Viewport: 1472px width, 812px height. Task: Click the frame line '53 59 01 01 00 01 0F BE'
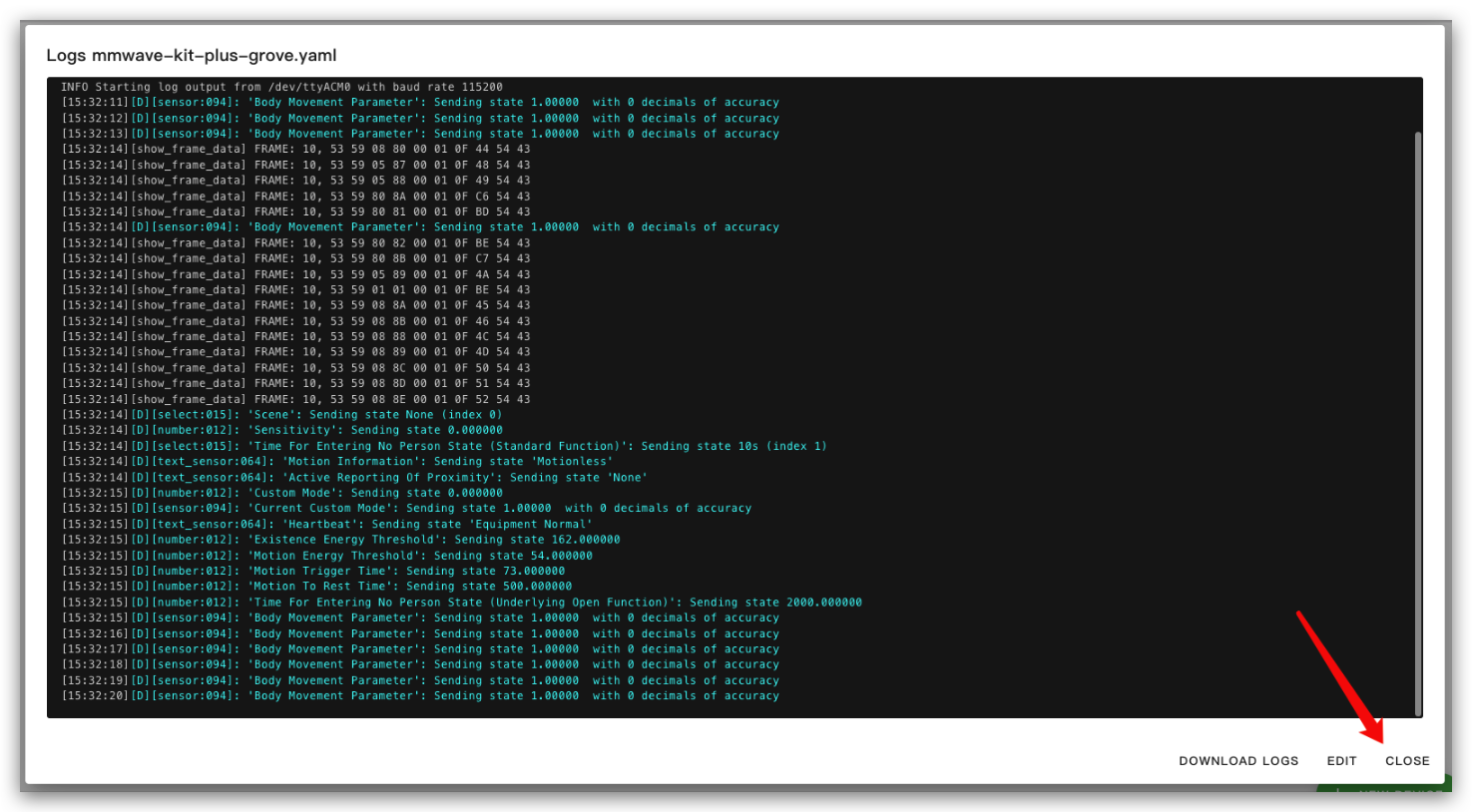point(295,290)
